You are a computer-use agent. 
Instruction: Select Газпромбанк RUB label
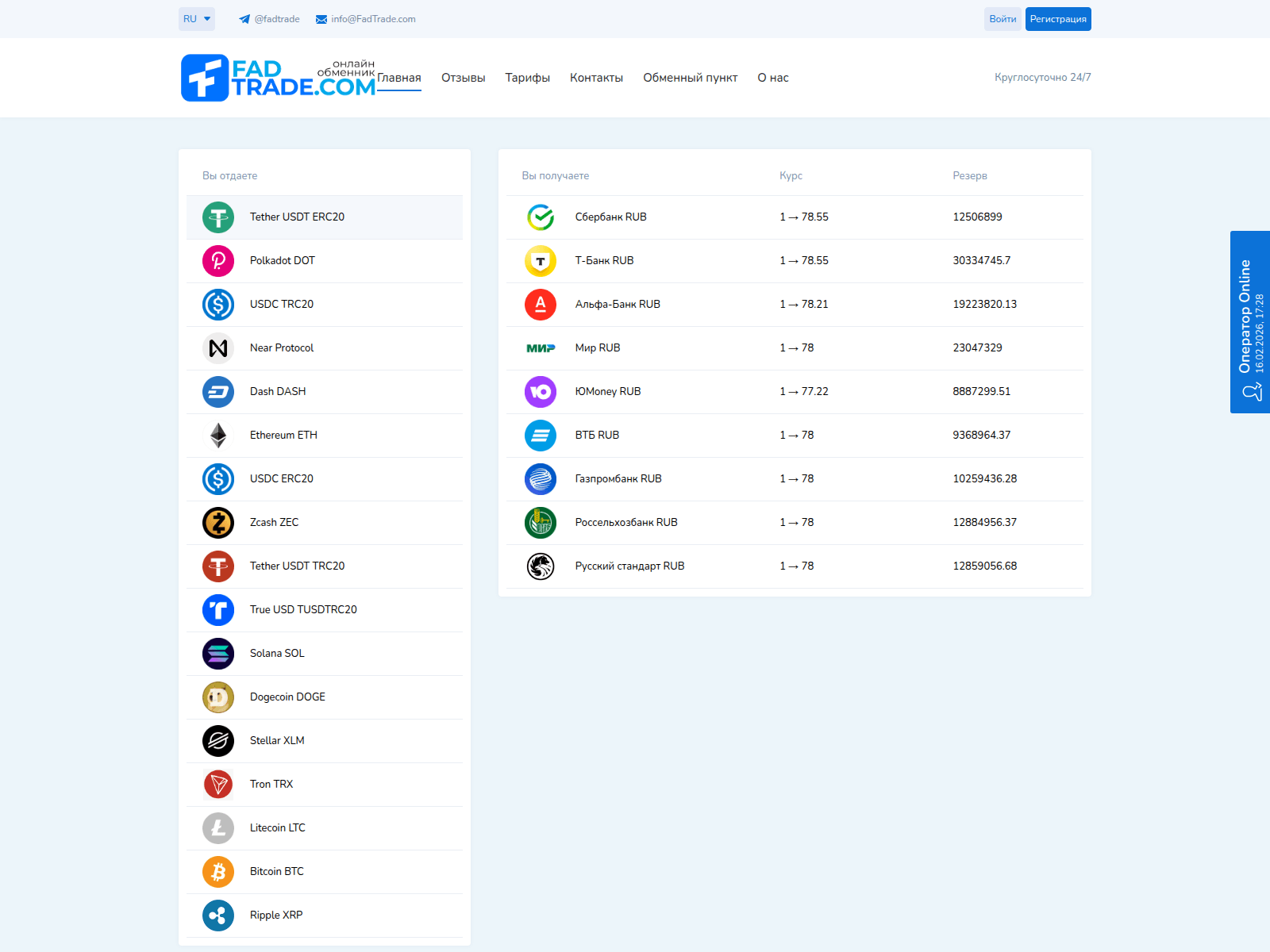[618, 479]
